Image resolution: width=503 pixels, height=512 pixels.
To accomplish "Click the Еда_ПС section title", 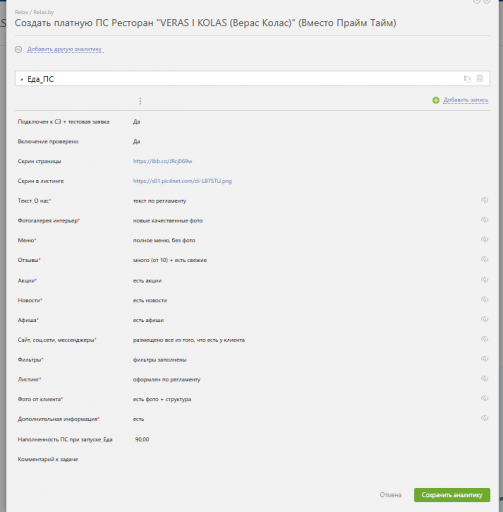I will pos(40,79).
